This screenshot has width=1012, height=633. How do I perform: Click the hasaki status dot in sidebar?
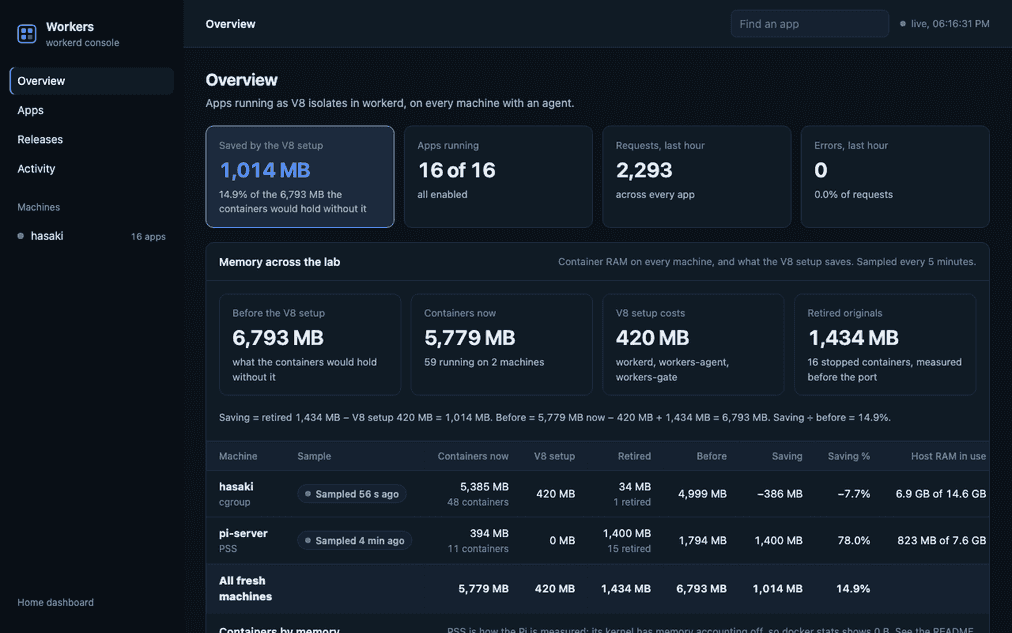[21, 236]
